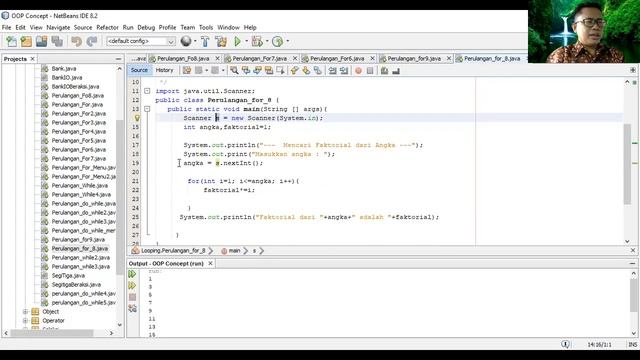Switch to the History view button
Viewport: 640px width, 360px height.
(x=164, y=70)
